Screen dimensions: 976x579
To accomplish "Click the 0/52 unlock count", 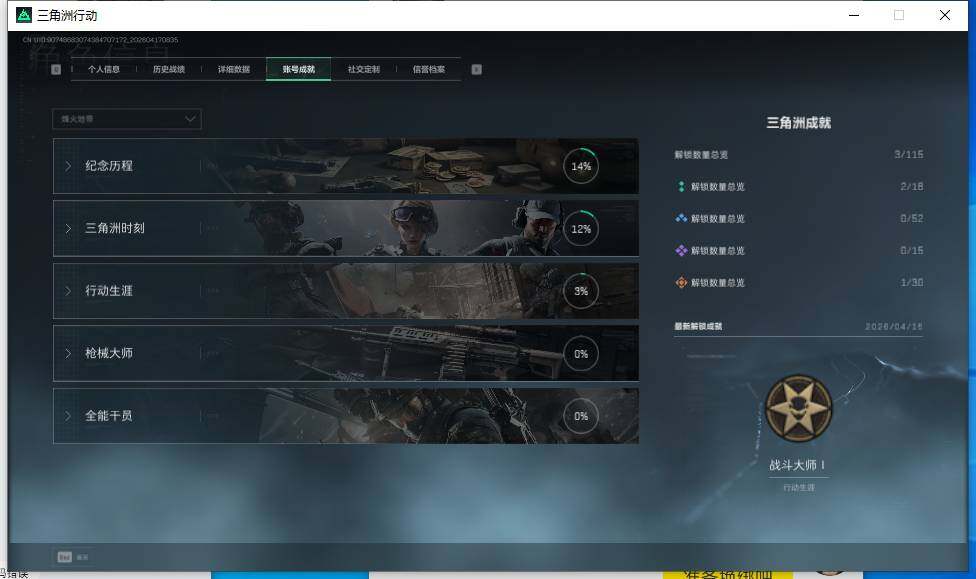I will click(x=912, y=219).
